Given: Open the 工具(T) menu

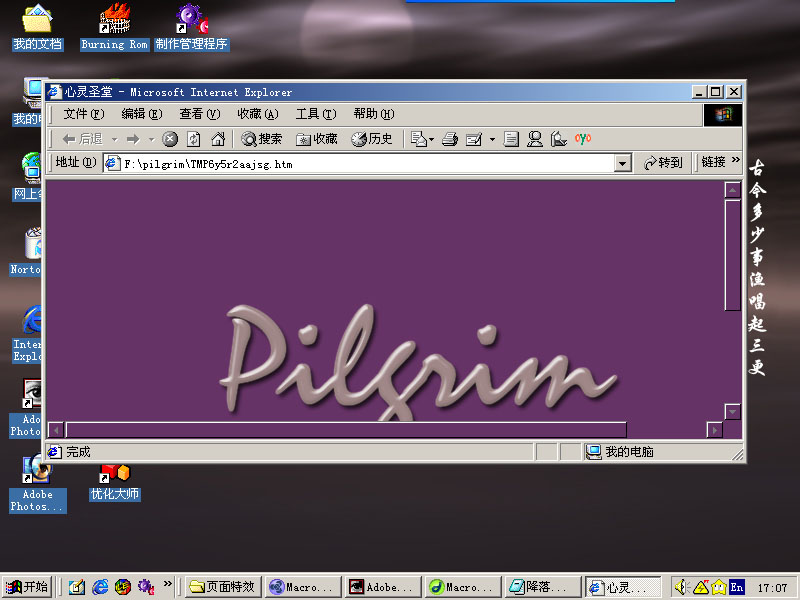Looking at the screenshot, I should point(315,114).
